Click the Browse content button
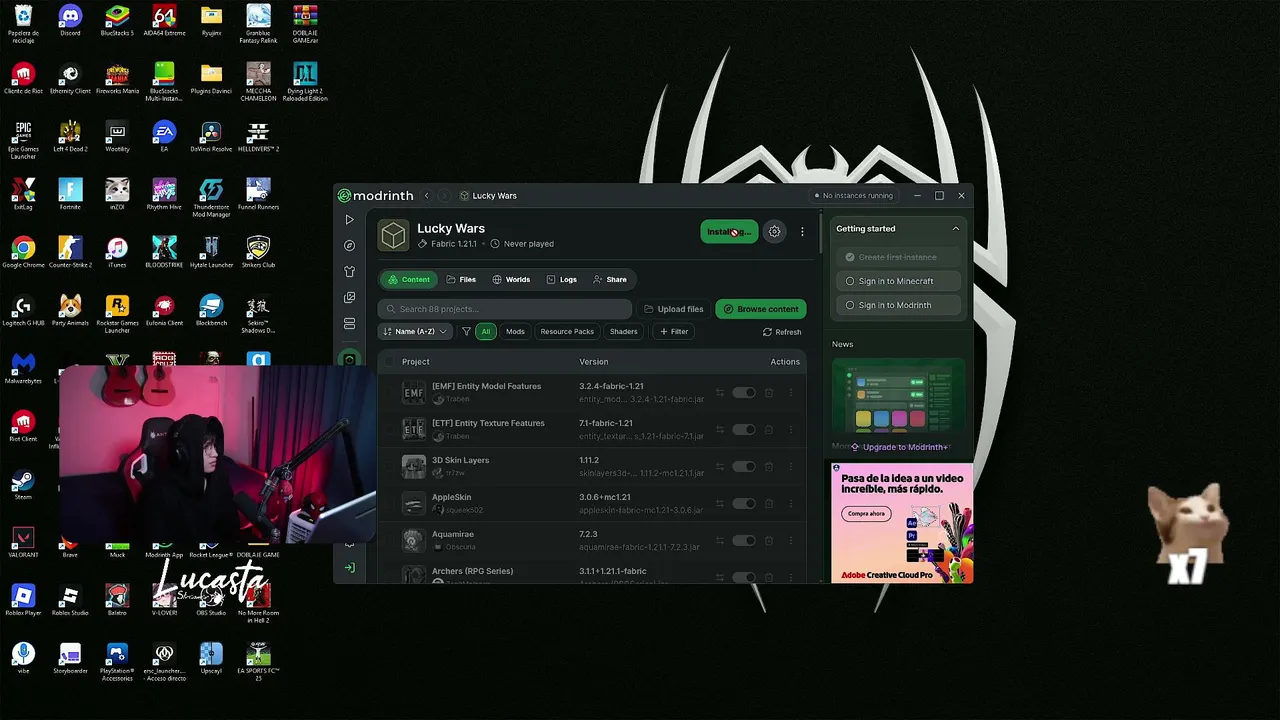The width and height of the screenshot is (1280, 720). pos(761,309)
